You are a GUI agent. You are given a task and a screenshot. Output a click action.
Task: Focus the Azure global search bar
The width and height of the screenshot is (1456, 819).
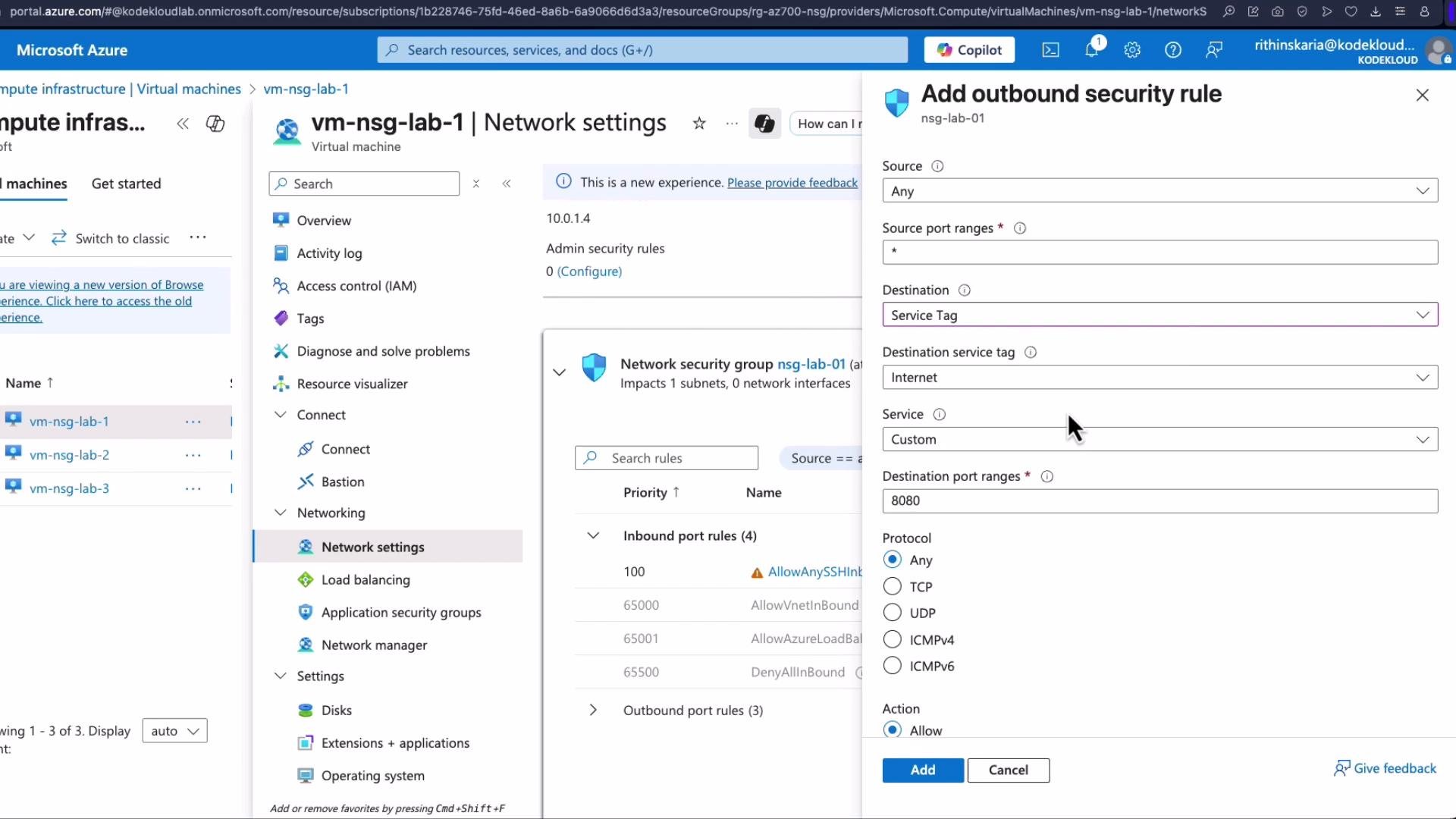pyautogui.click(x=642, y=50)
